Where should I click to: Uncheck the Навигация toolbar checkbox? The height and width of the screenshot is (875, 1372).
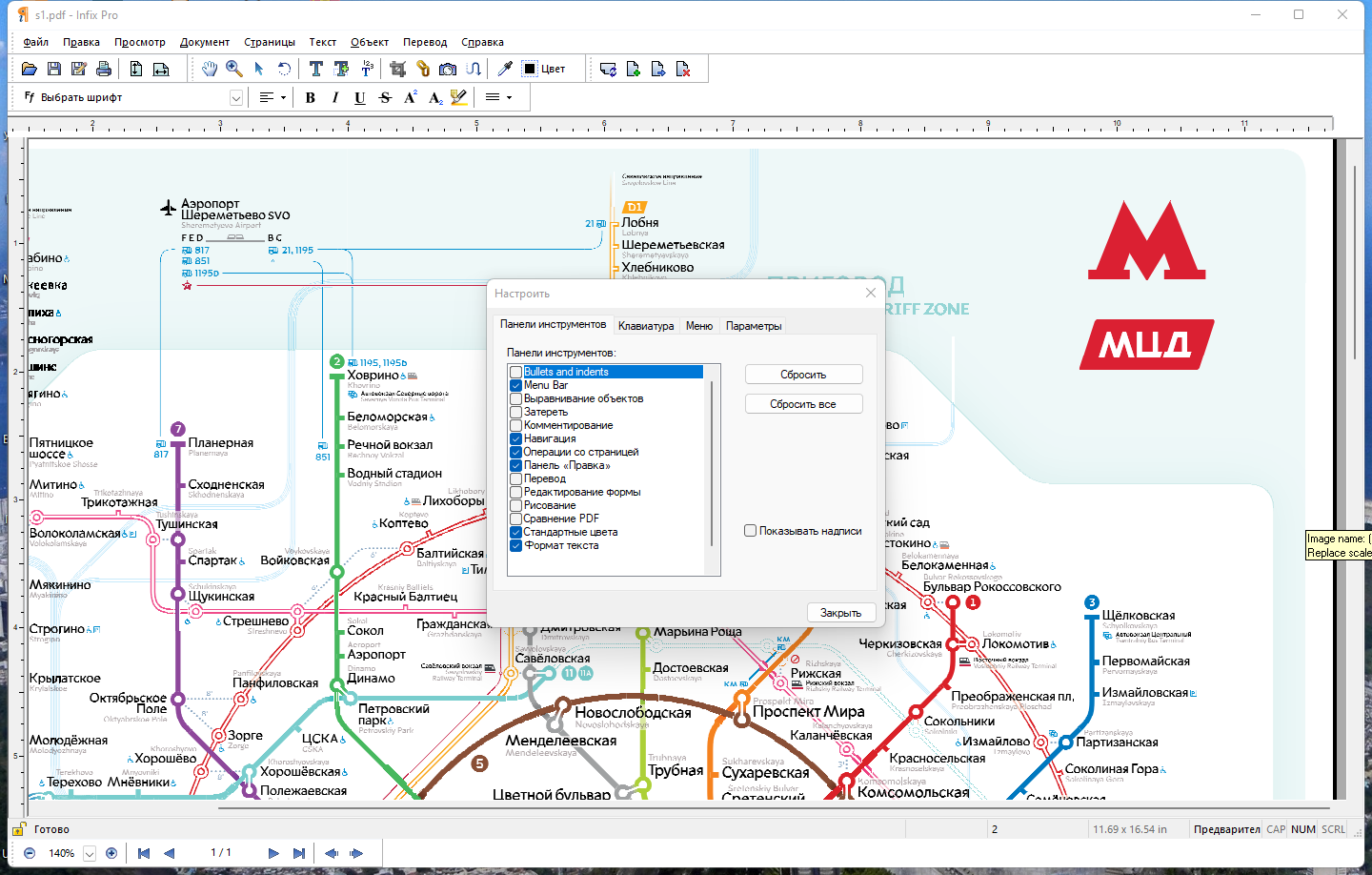pos(516,438)
